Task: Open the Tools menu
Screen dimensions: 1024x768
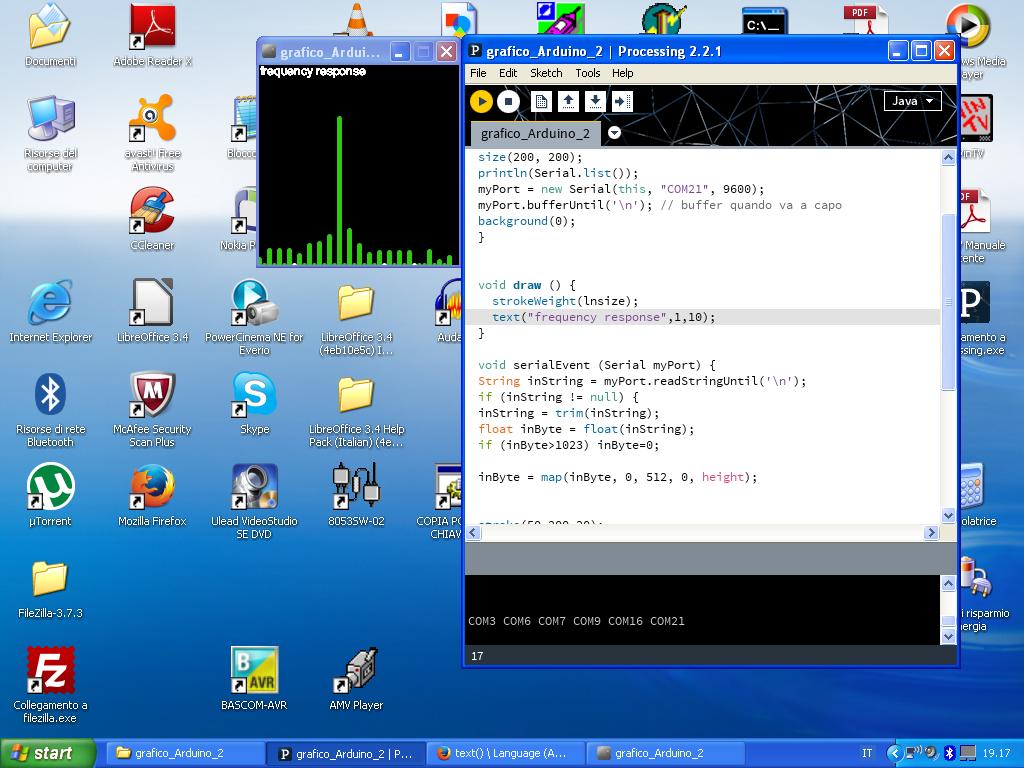Action: click(588, 73)
